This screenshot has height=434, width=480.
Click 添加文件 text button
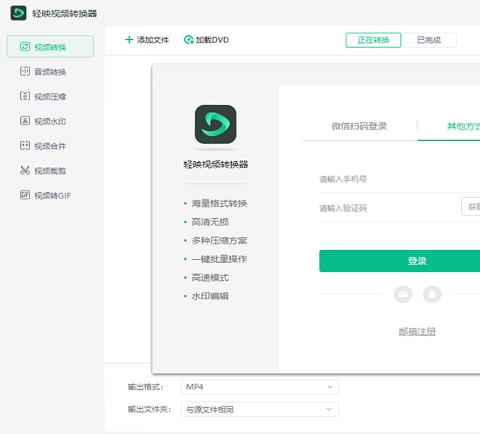[x=153, y=40]
